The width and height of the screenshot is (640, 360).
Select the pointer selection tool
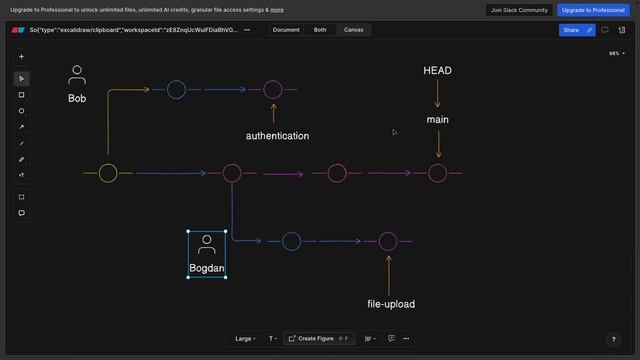point(21,78)
